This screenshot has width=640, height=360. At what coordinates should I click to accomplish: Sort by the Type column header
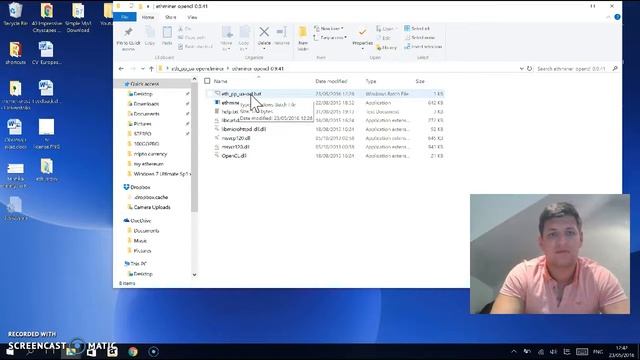pos(371,81)
